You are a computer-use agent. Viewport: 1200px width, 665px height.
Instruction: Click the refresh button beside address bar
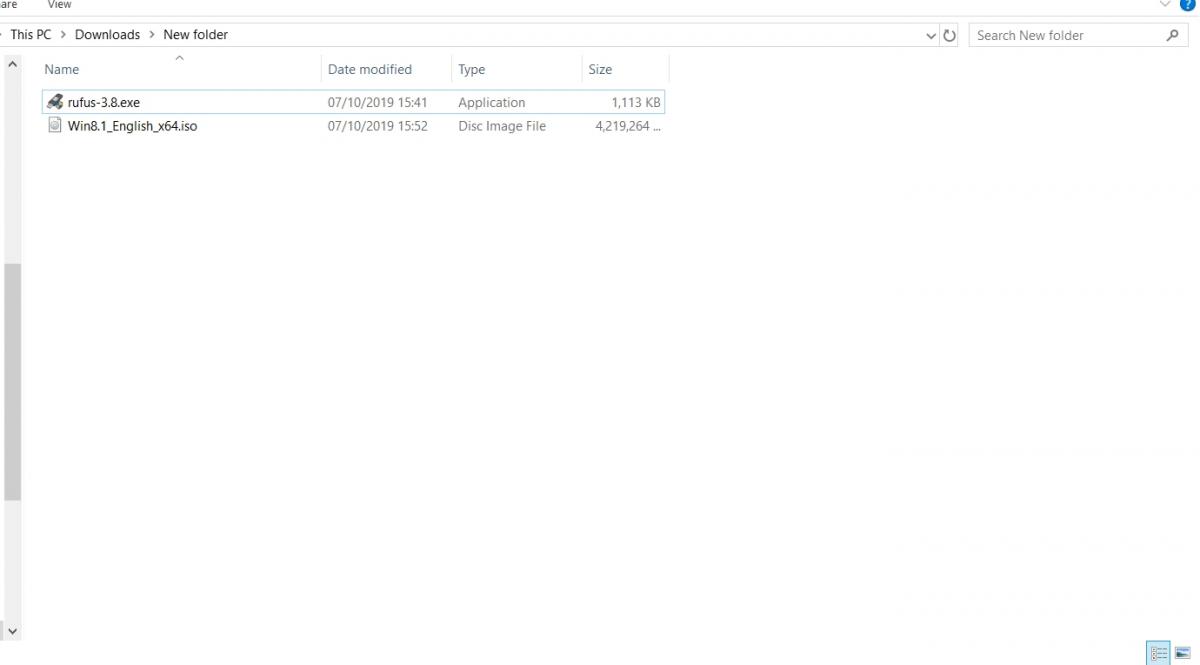[949, 35]
